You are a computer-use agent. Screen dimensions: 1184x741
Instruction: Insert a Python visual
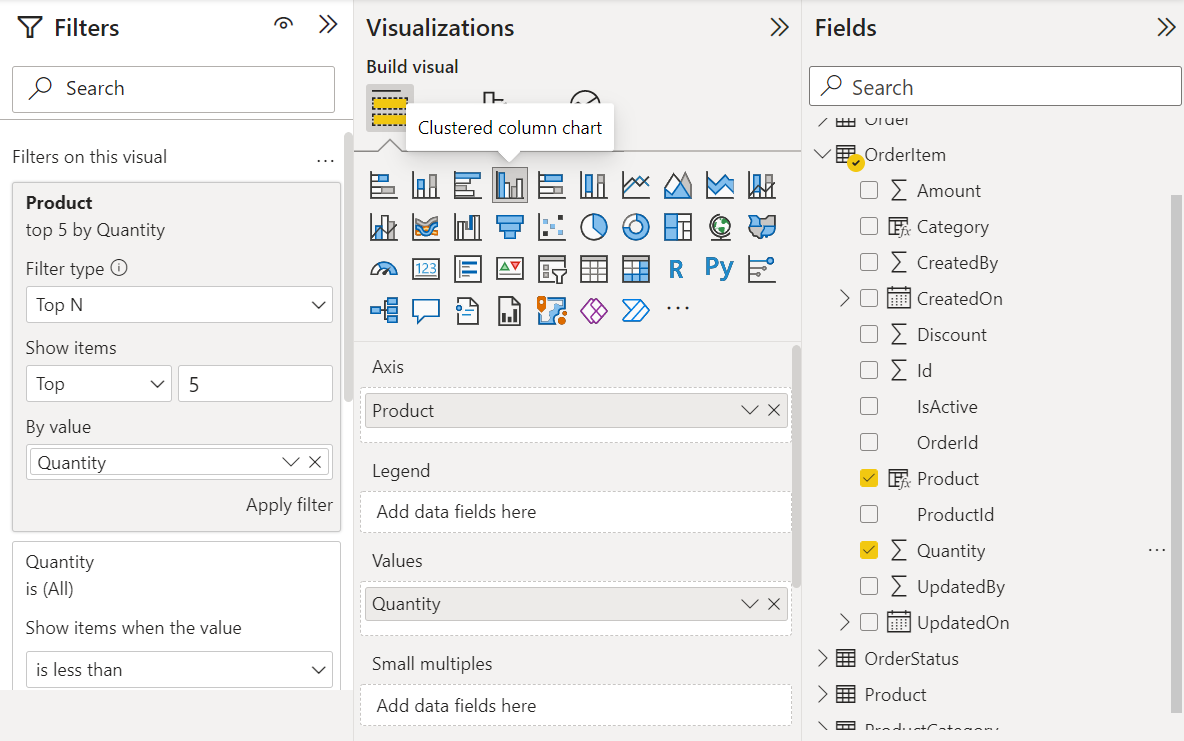point(719,268)
